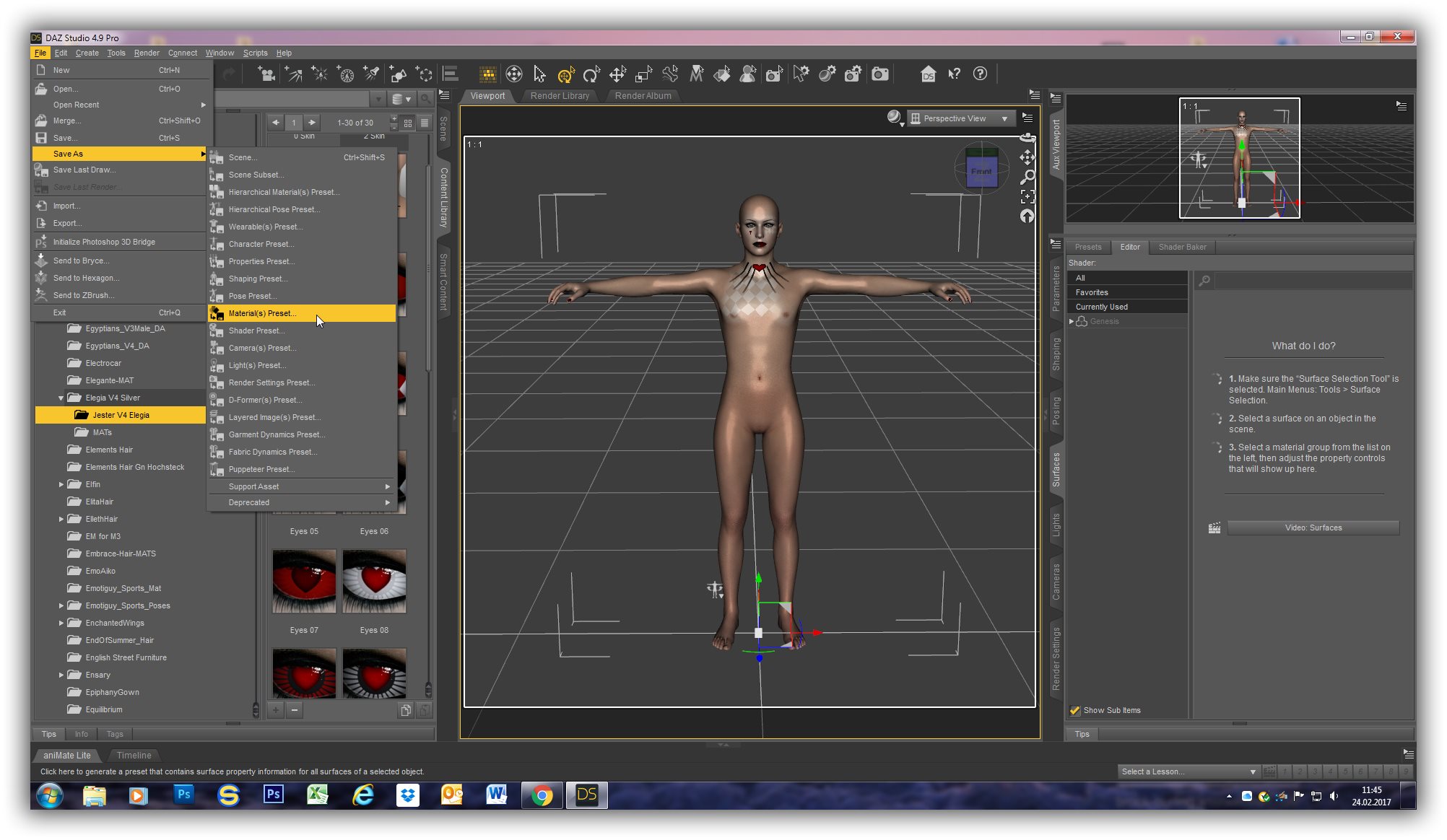Click the Create New Spotlight toolbar icon
The image size is (1447, 840).
371,74
